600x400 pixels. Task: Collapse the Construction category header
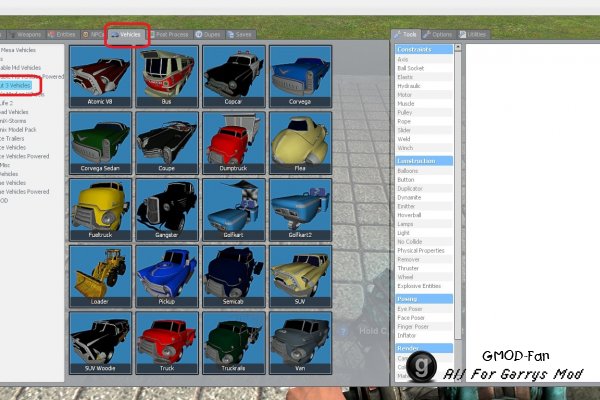point(424,161)
